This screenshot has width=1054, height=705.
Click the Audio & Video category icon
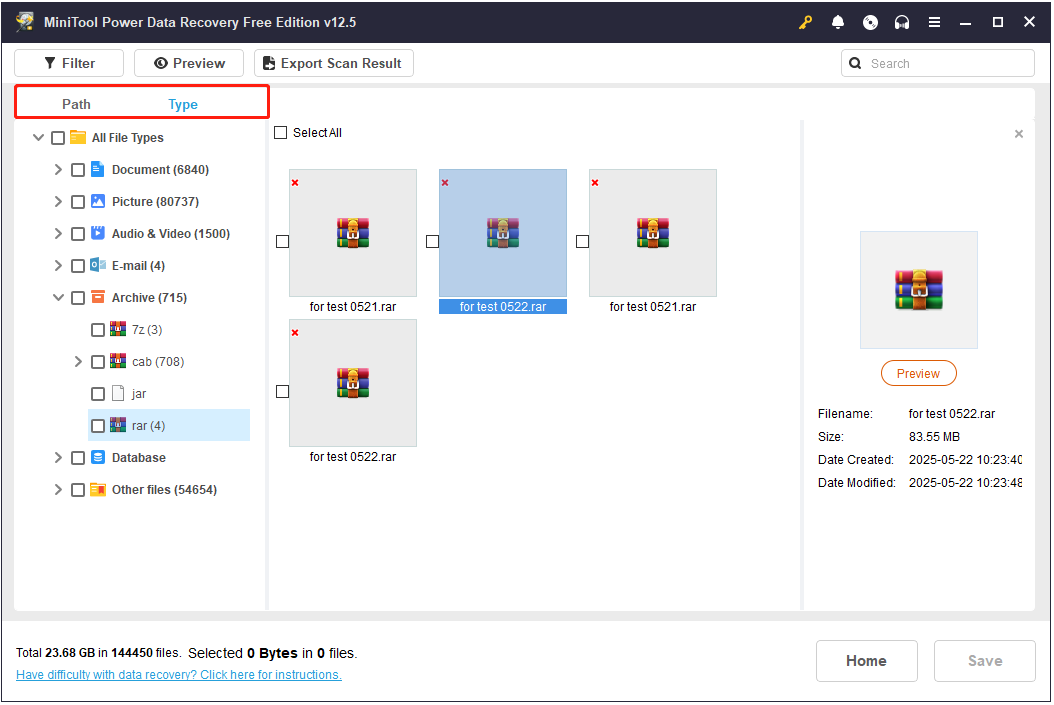[97, 233]
